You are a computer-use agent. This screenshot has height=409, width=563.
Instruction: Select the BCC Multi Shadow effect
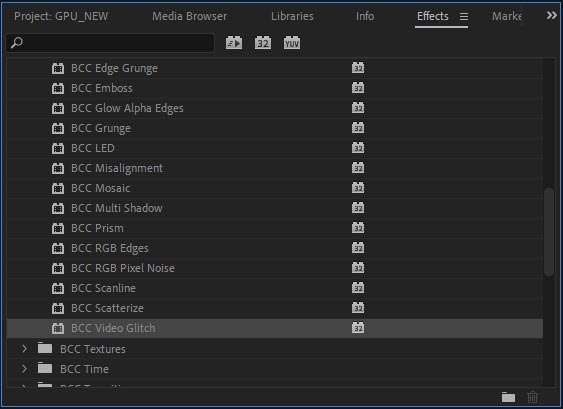point(117,208)
